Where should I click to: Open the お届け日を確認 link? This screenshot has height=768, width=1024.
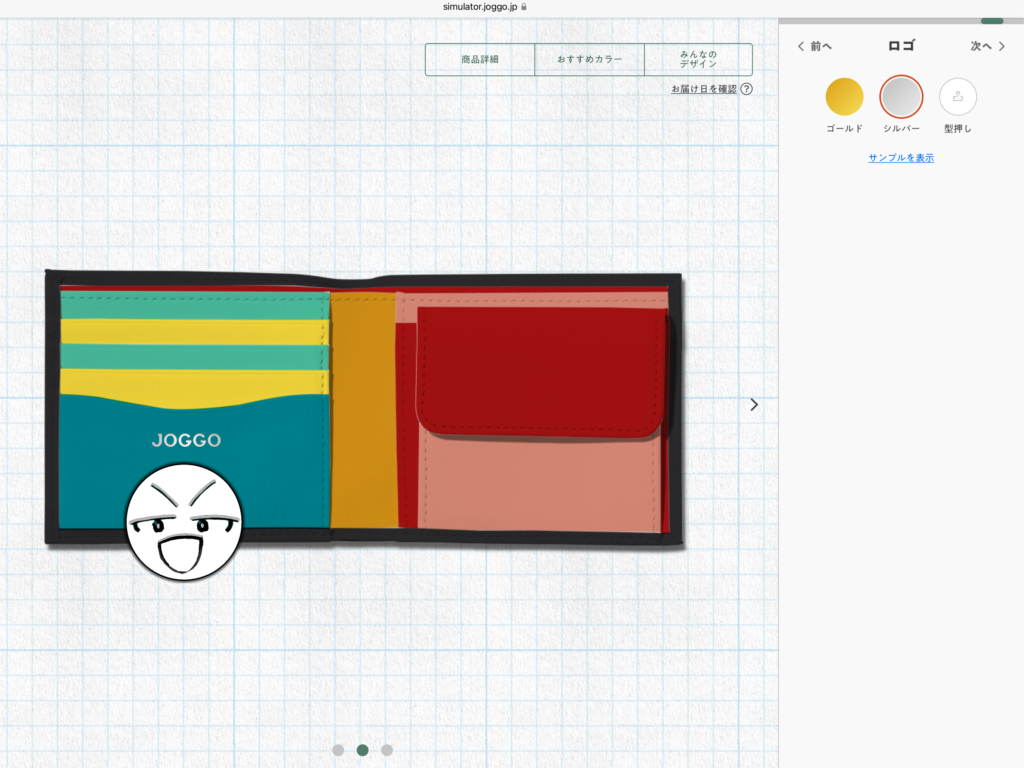(704, 89)
